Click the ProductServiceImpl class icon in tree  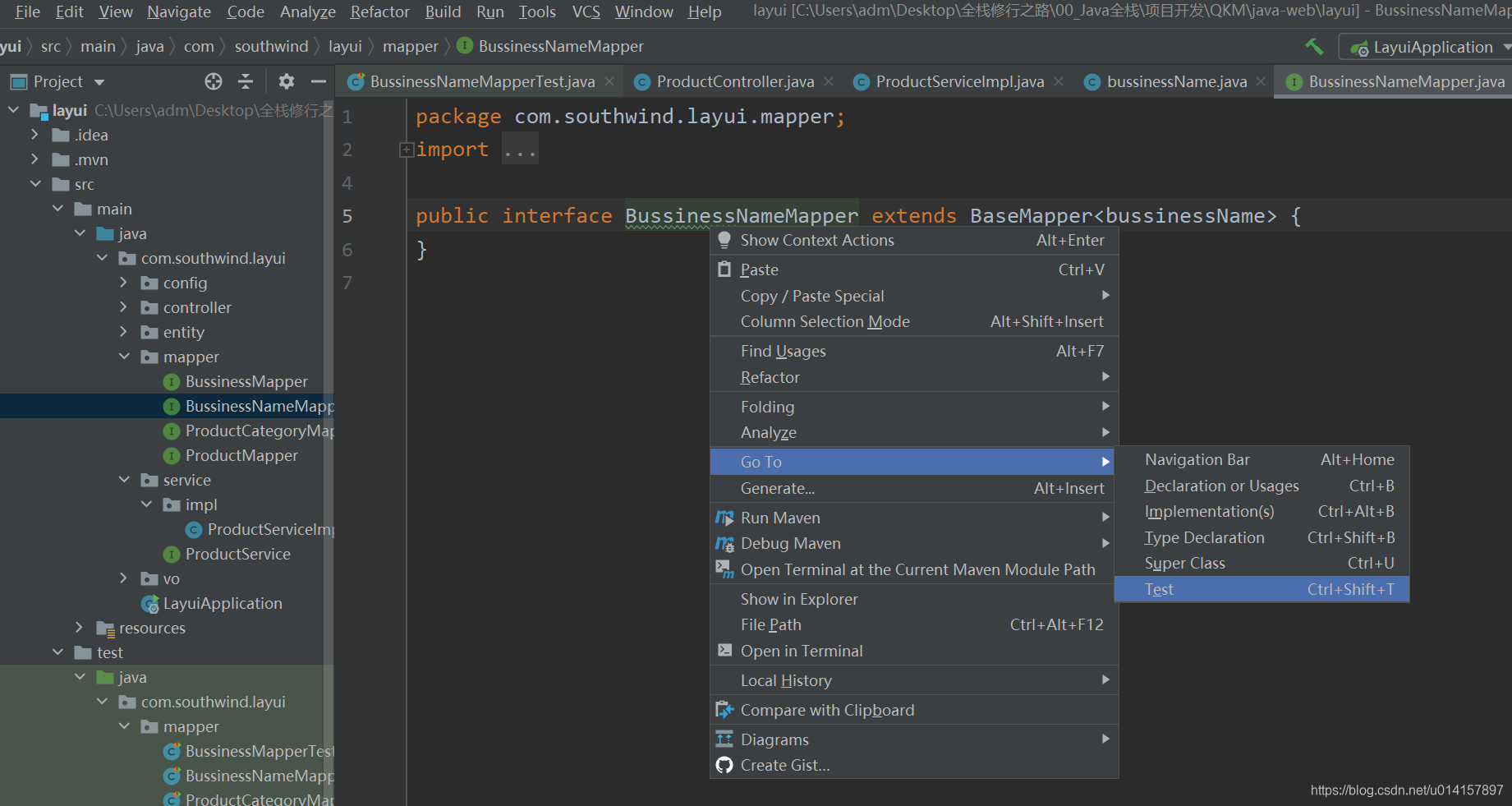pos(194,530)
